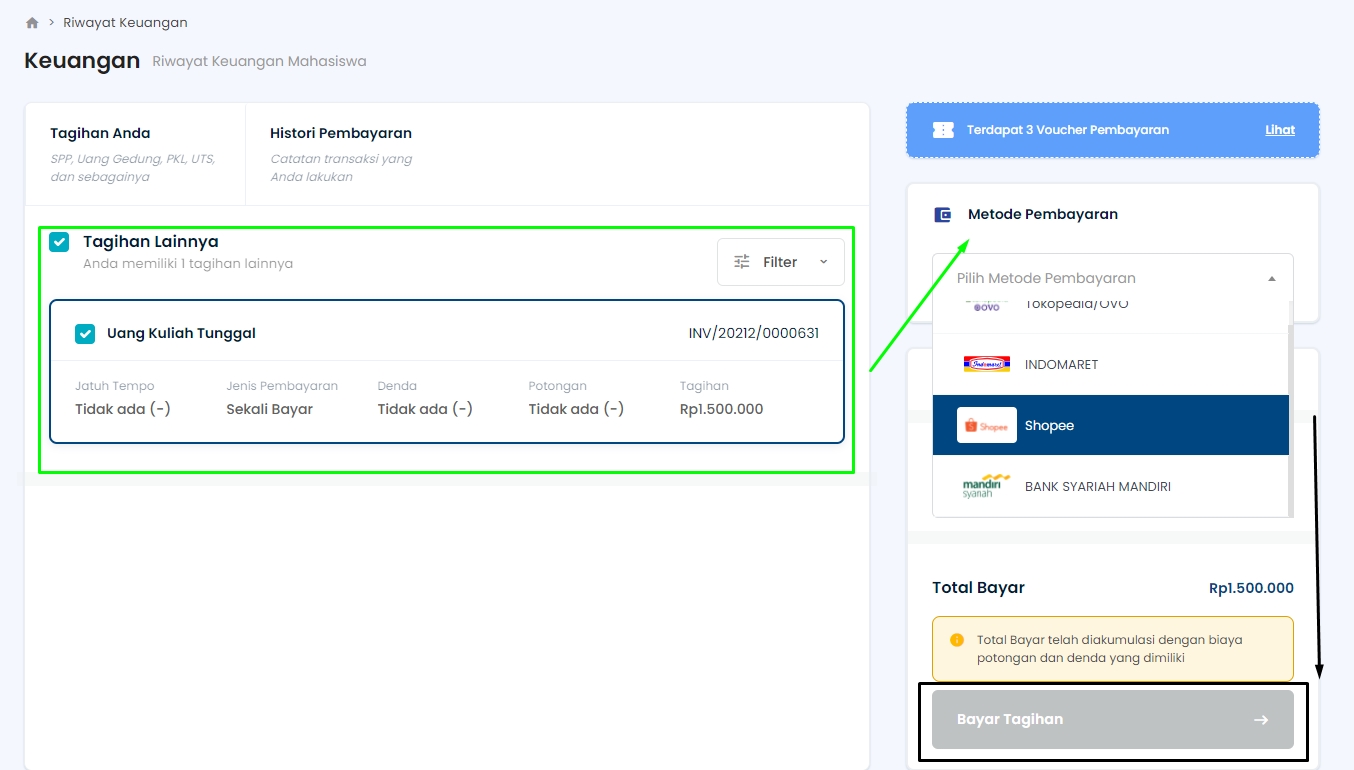
Task: Click the info icon in the yellow notice
Action: (957, 640)
